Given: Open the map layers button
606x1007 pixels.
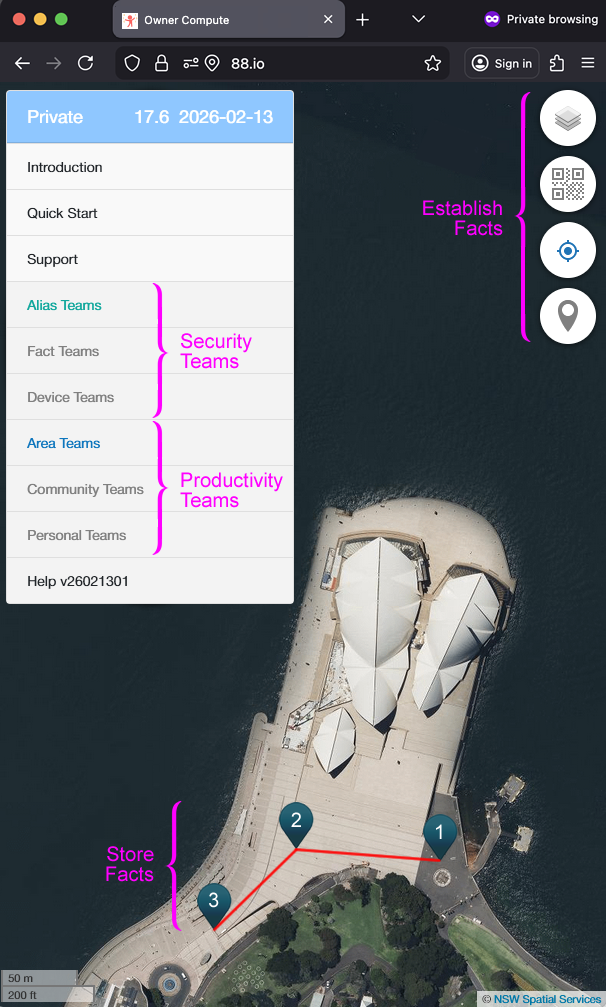Looking at the screenshot, I should [x=567, y=118].
